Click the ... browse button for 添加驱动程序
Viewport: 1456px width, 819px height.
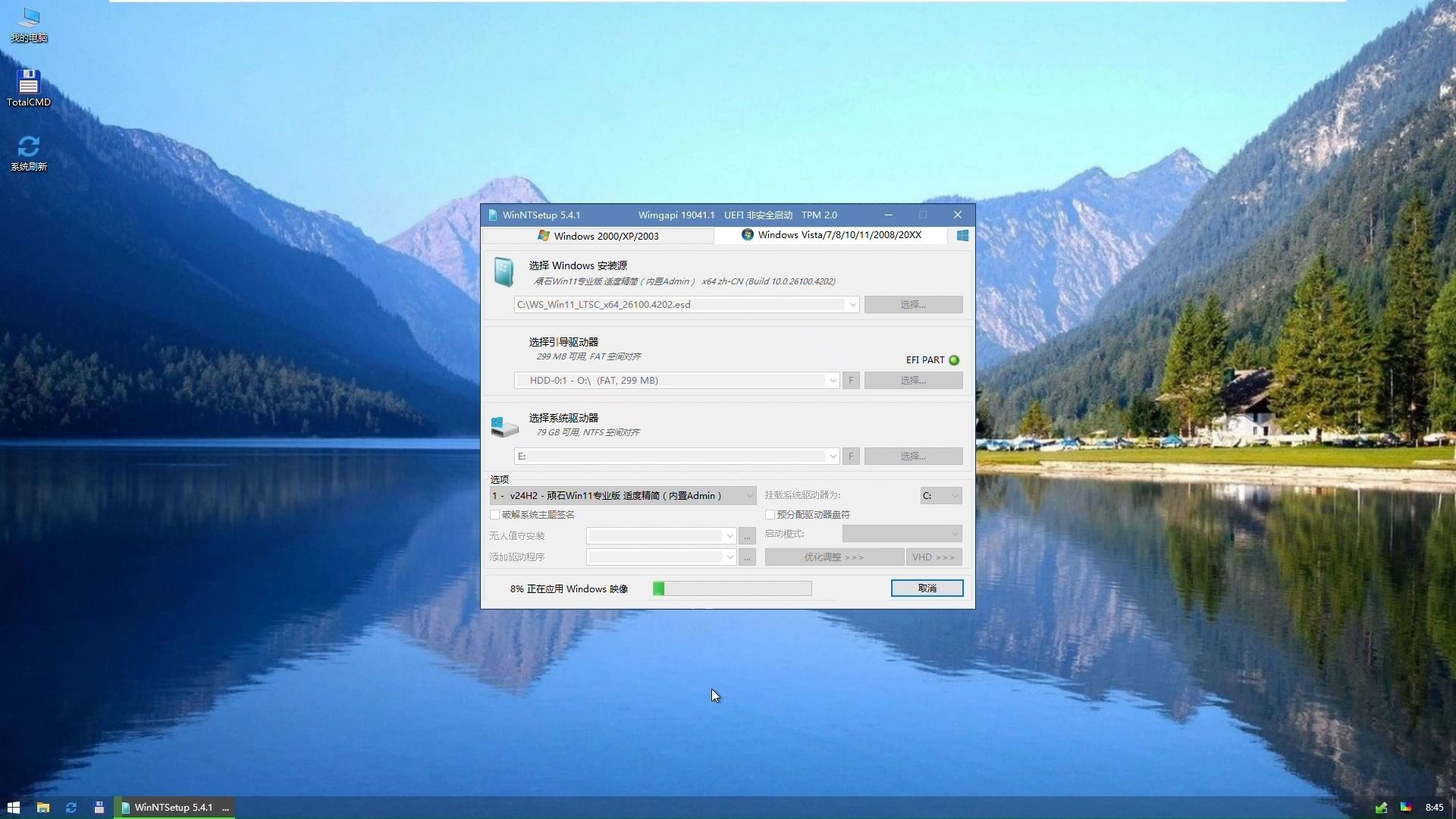[747, 557]
